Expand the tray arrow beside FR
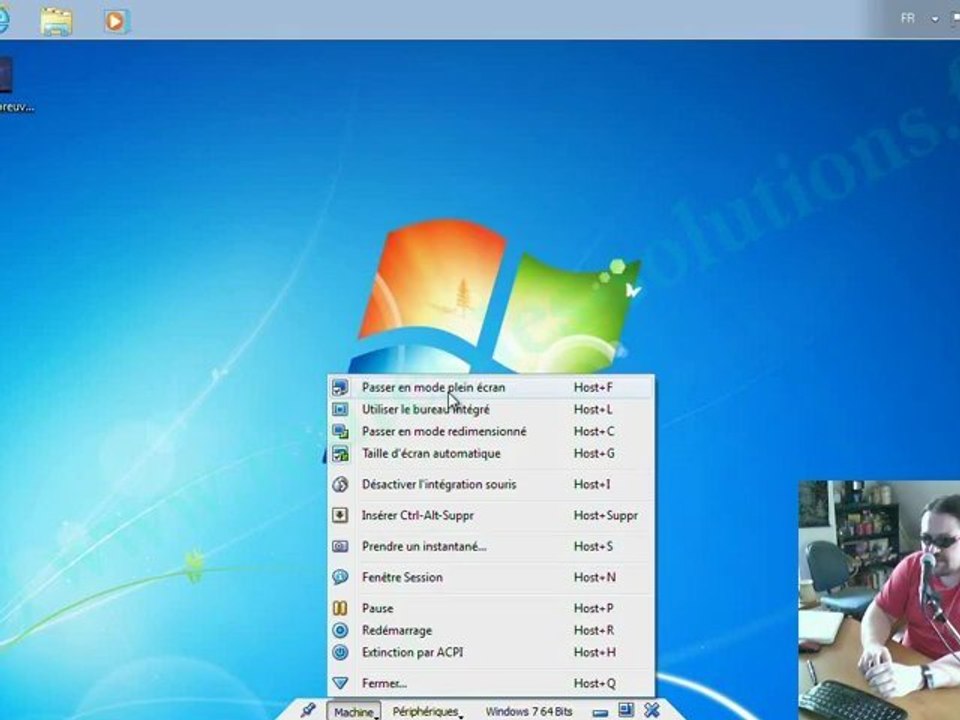 [x=935, y=19]
